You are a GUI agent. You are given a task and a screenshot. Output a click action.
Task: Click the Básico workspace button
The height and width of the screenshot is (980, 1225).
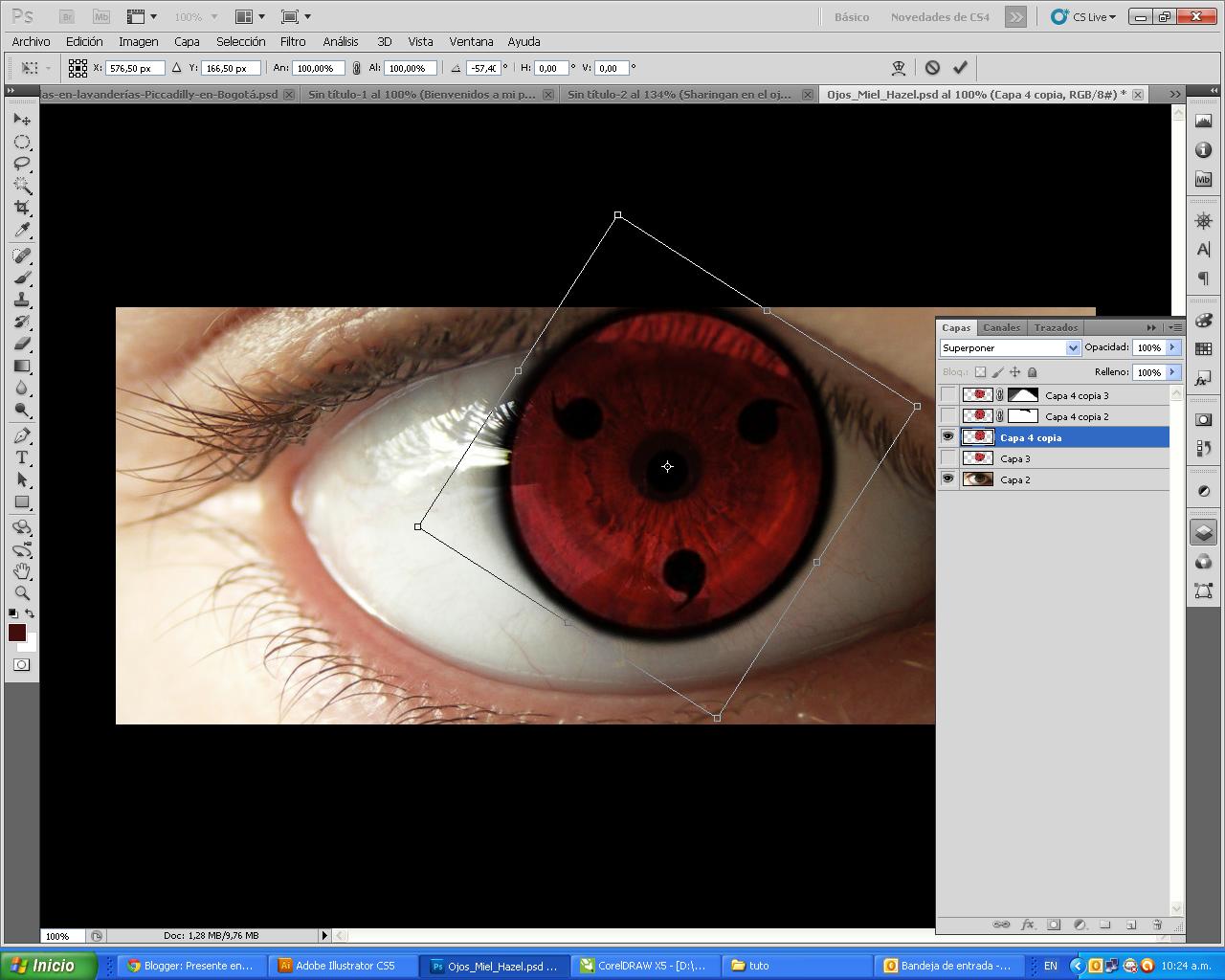coord(852,16)
